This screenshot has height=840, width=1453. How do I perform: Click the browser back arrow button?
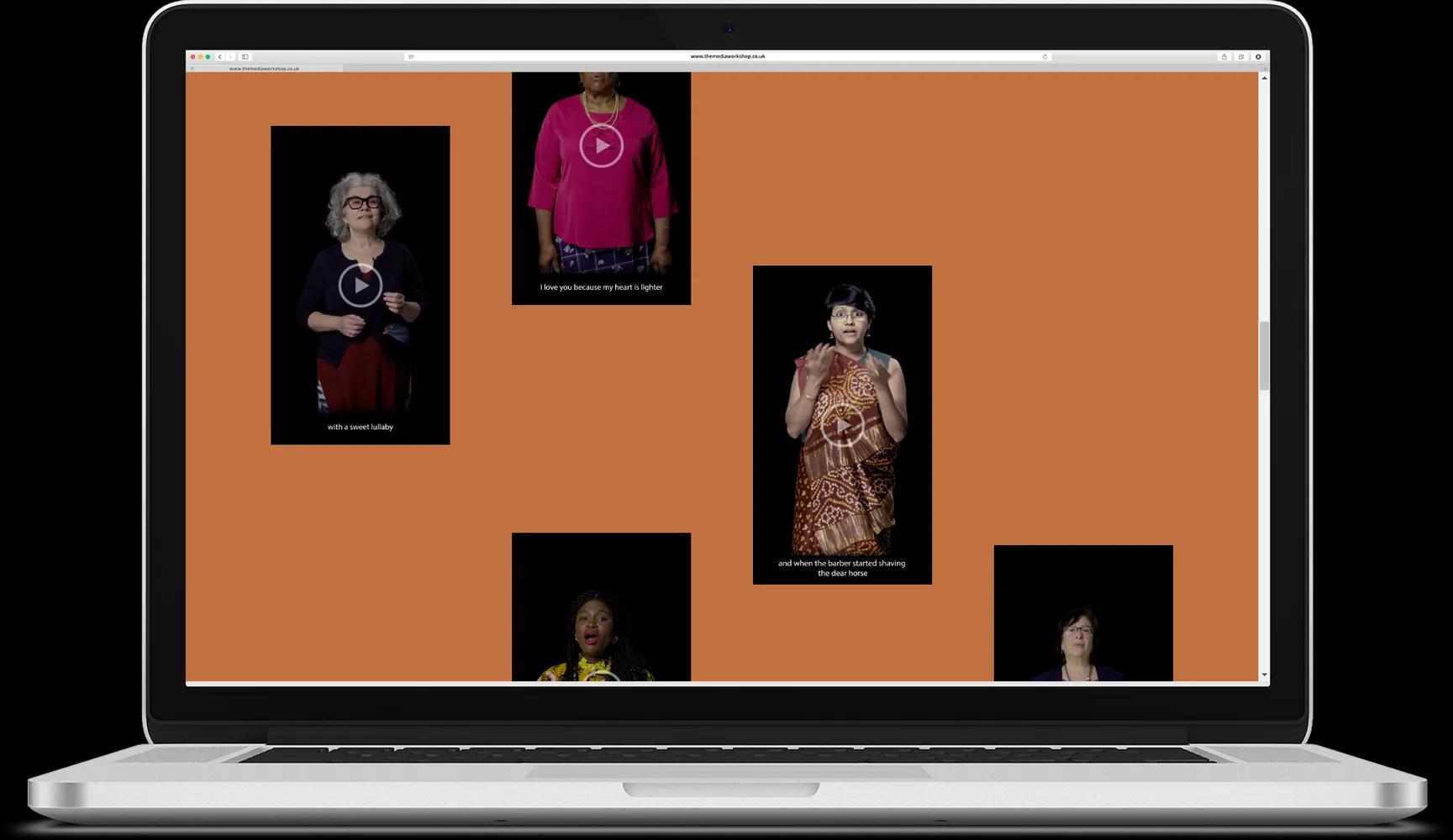coord(220,57)
